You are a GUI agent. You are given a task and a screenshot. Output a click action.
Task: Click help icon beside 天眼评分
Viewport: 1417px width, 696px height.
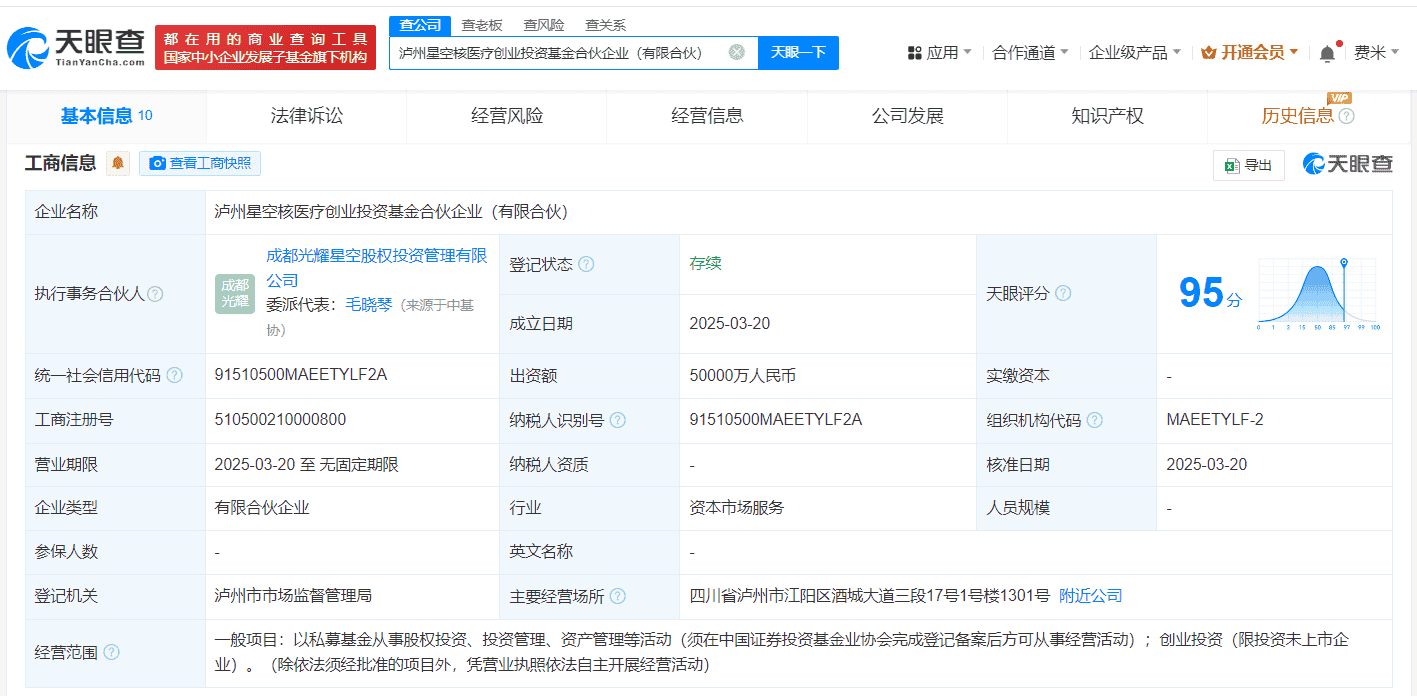(1063, 293)
